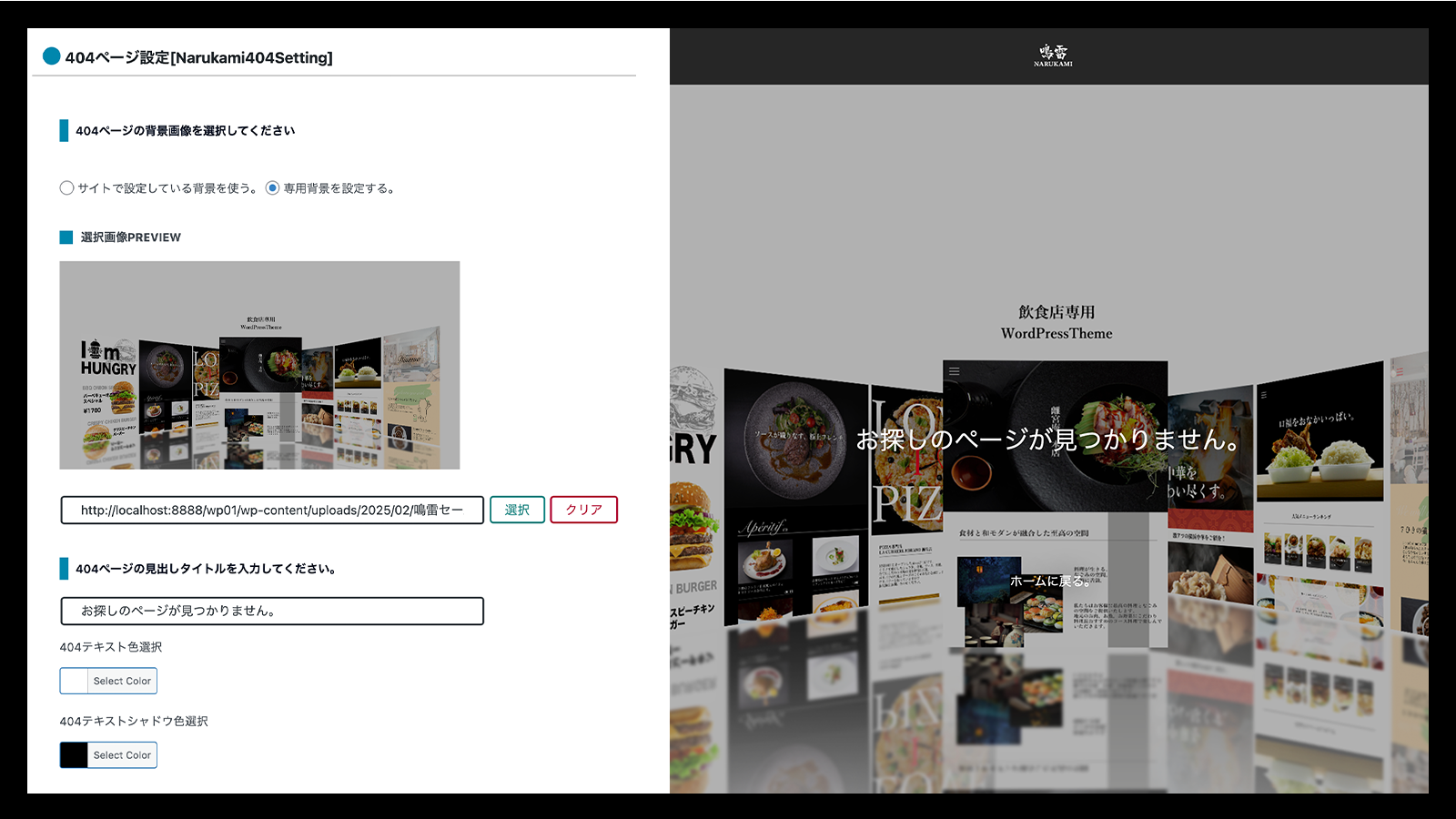The height and width of the screenshot is (819, 1456).
Task: Select the 専用背景を設定する radio option
Action: click(272, 188)
